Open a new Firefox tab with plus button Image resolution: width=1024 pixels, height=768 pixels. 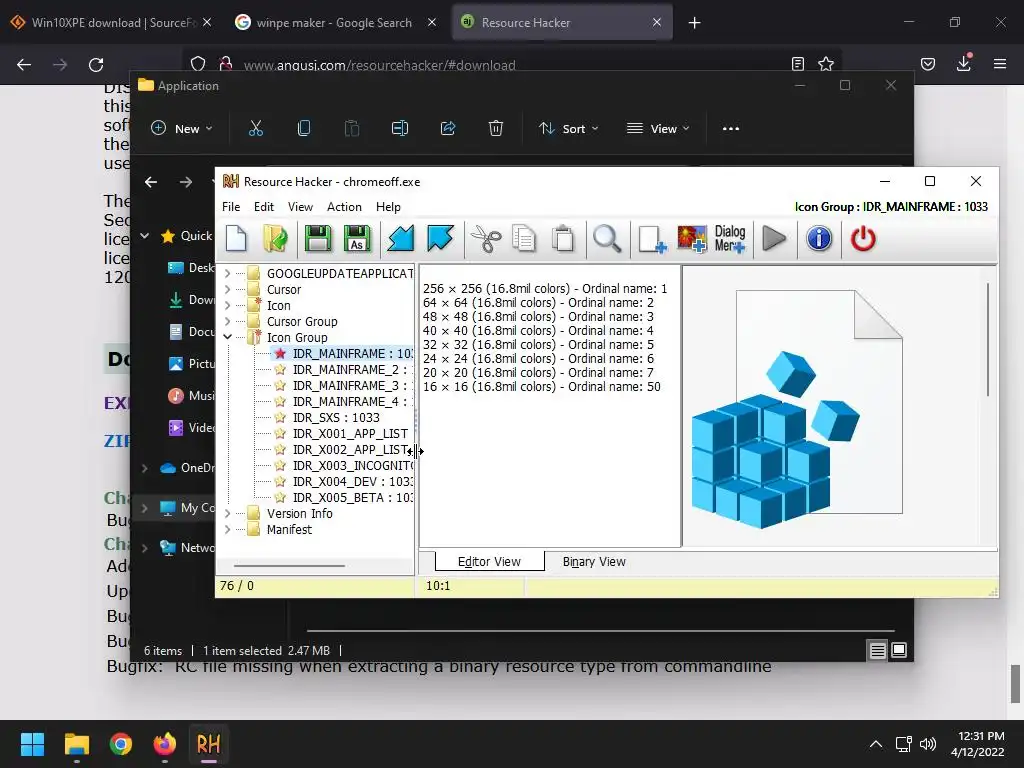pyautogui.click(x=694, y=23)
